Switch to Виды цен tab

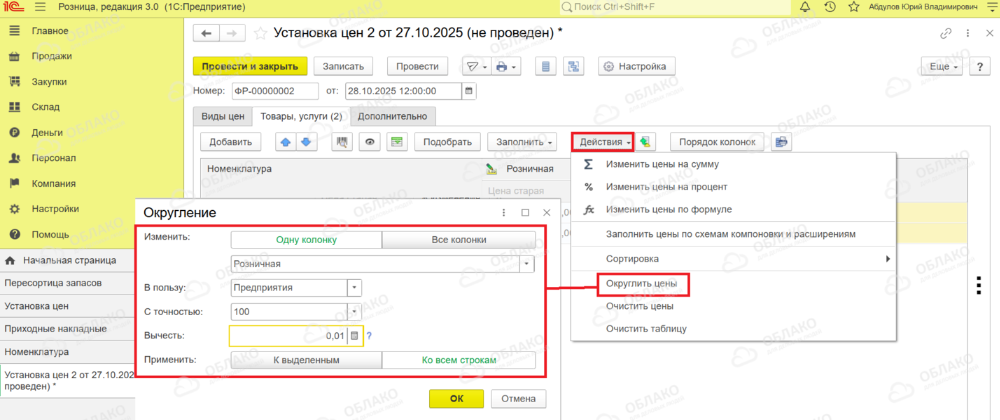click(x=223, y=117)
